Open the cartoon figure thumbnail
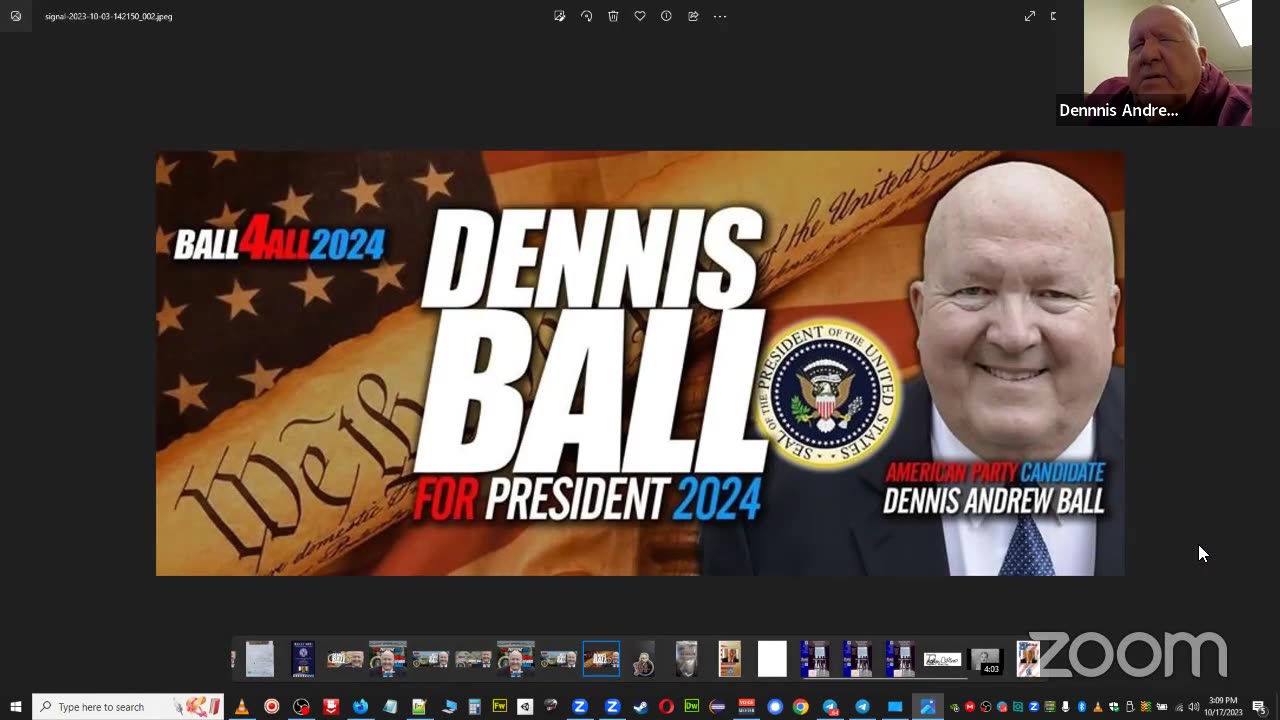The height and width of the screenshot is (720, 1280). tap(644, 660)
